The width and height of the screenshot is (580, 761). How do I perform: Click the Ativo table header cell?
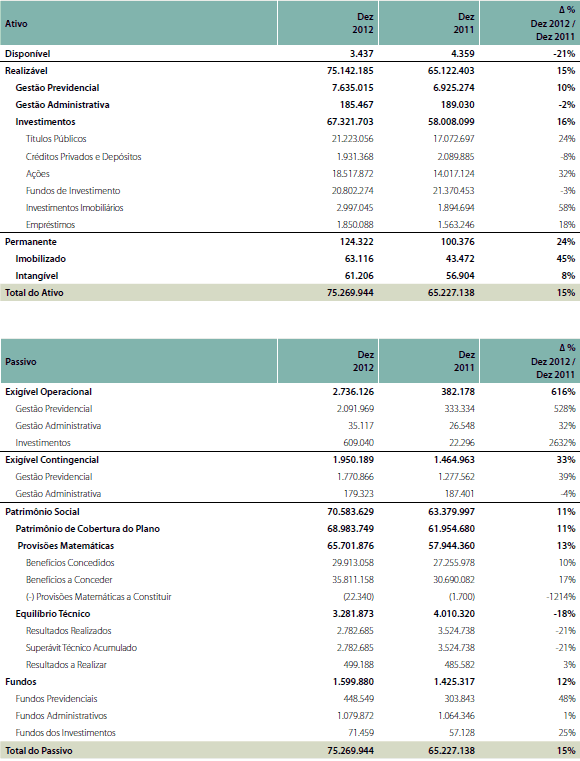coord(139,23)
